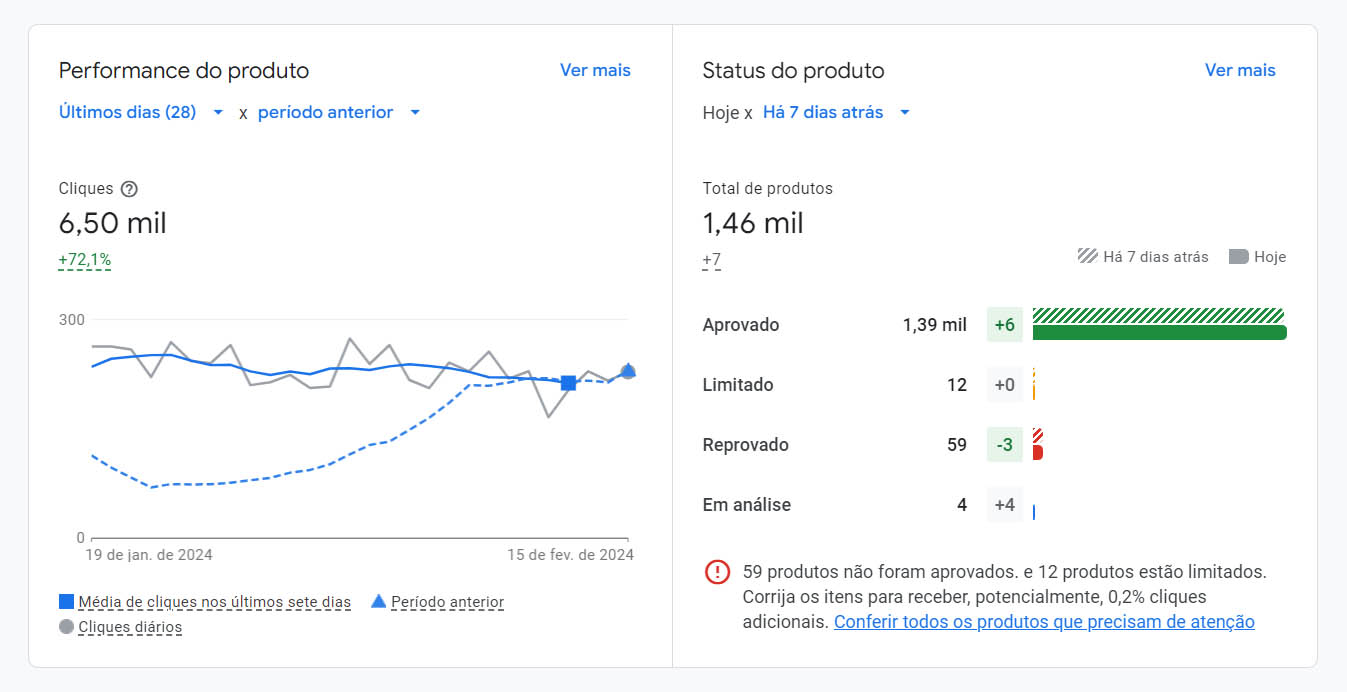Click the '+72,1%' click change value
This screenshot has width=1347, height=692.
point(85,260)
